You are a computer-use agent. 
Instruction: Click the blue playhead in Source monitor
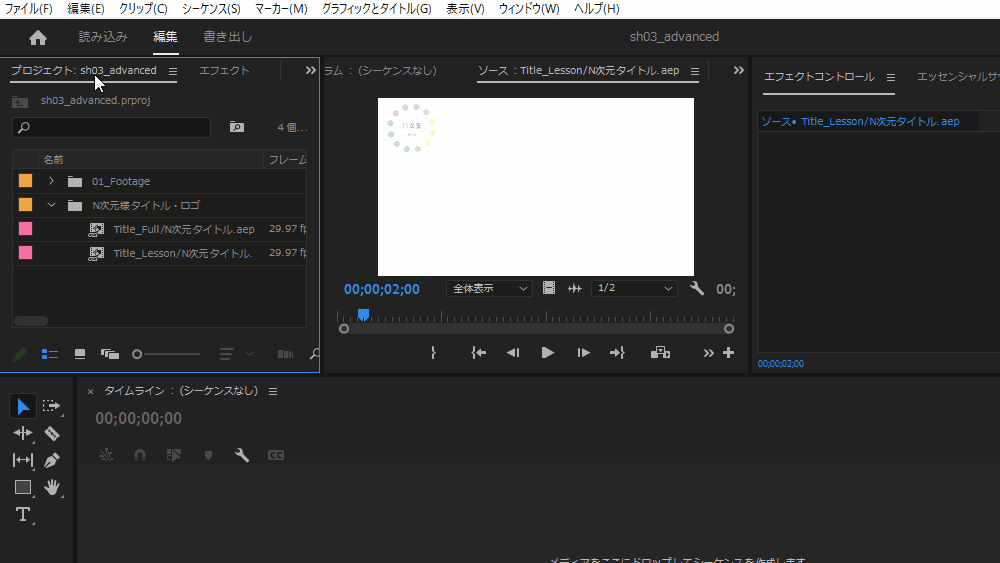[363, 314]
